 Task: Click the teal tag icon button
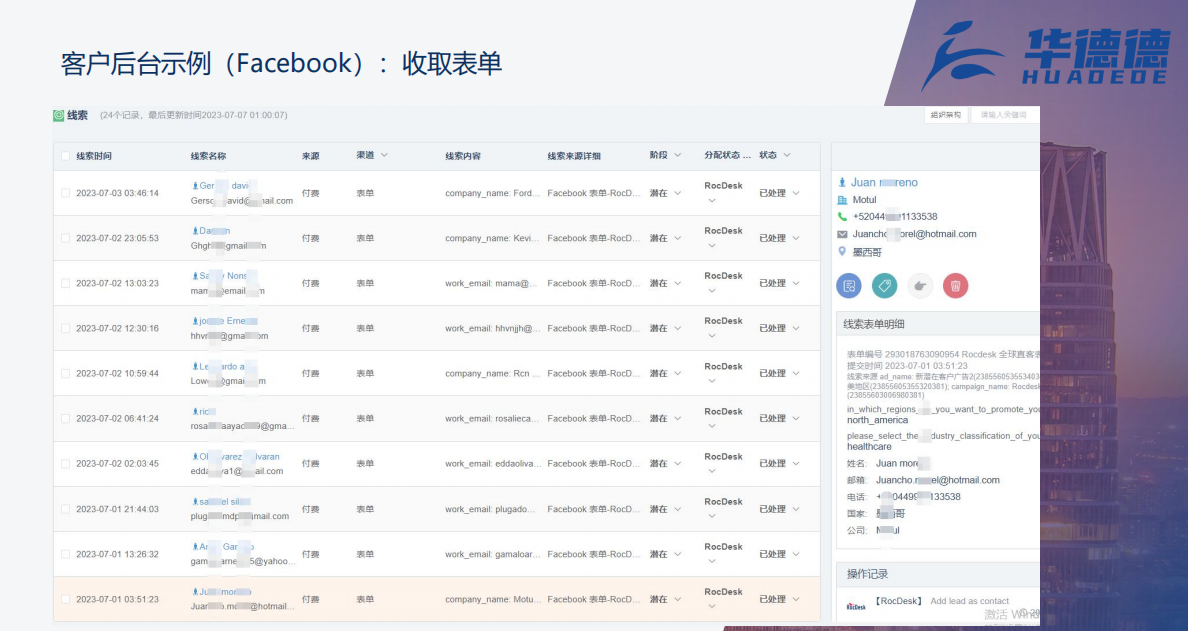tap(884, 286)
